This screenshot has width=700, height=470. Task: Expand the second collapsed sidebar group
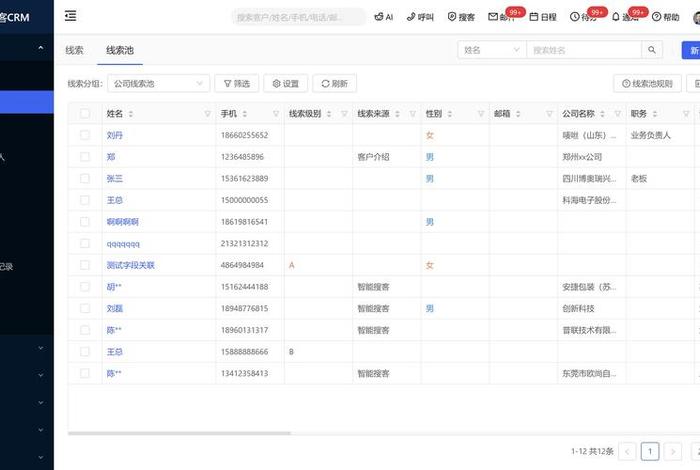click(x=41, y=375)
